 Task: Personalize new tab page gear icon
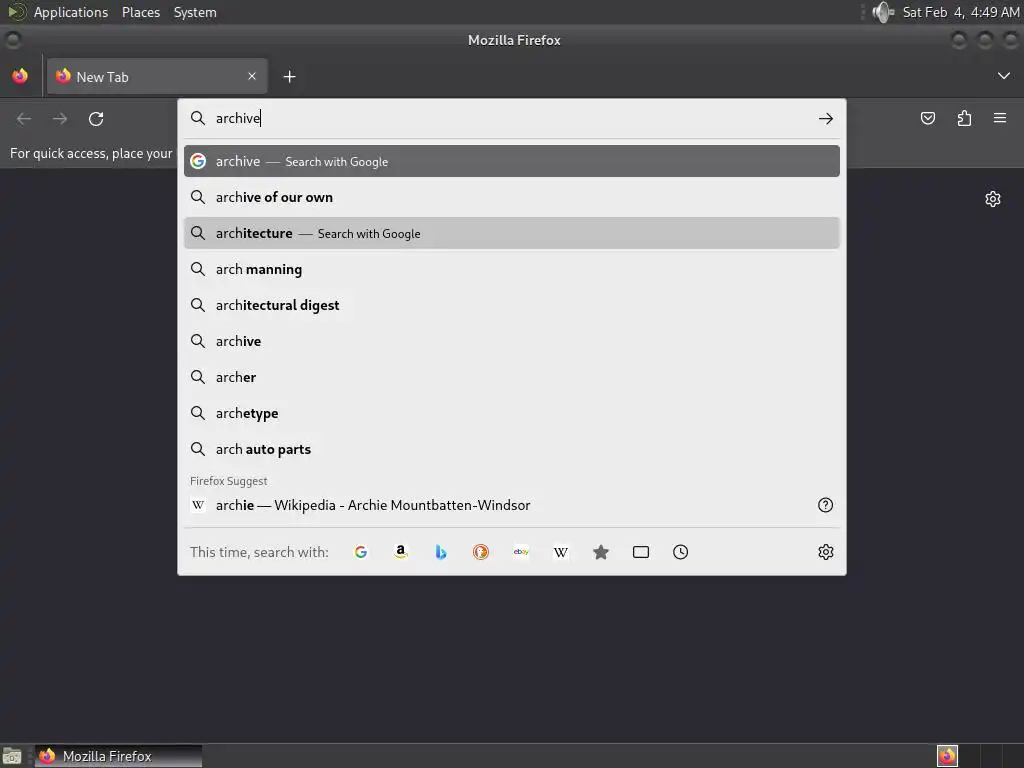pos(993,199)
